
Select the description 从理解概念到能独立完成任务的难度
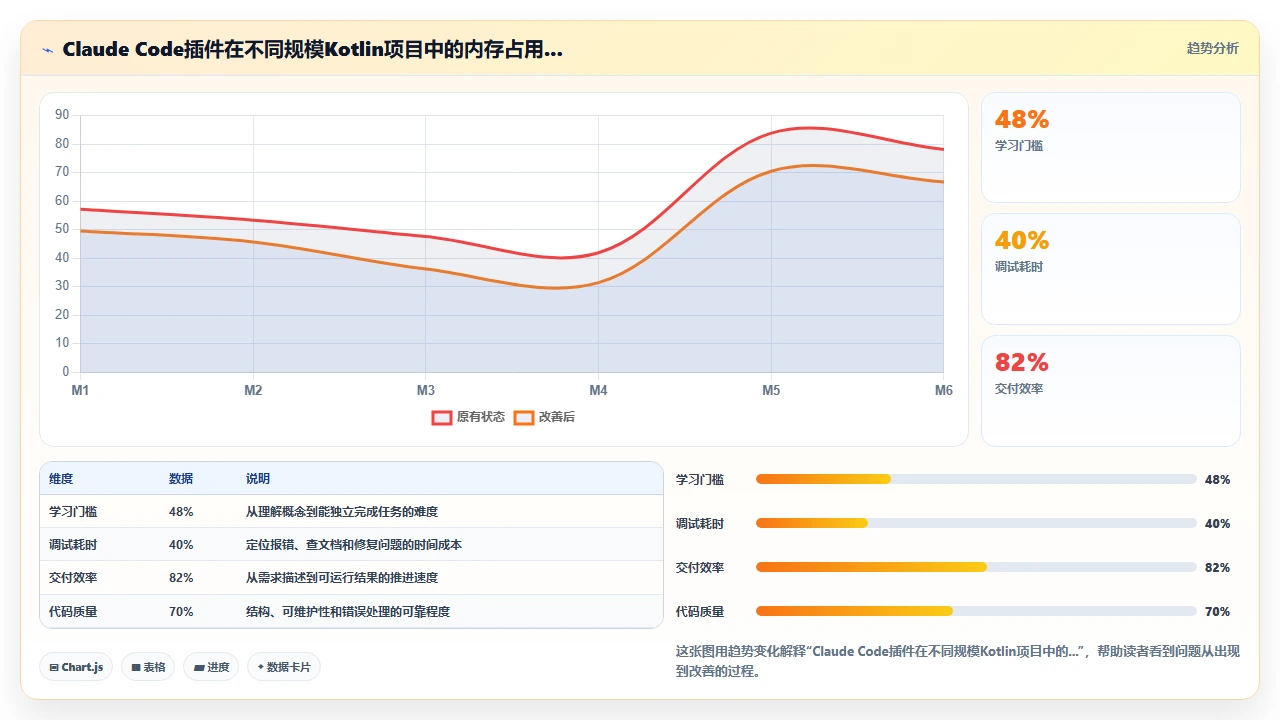click(x=342, y=512)
